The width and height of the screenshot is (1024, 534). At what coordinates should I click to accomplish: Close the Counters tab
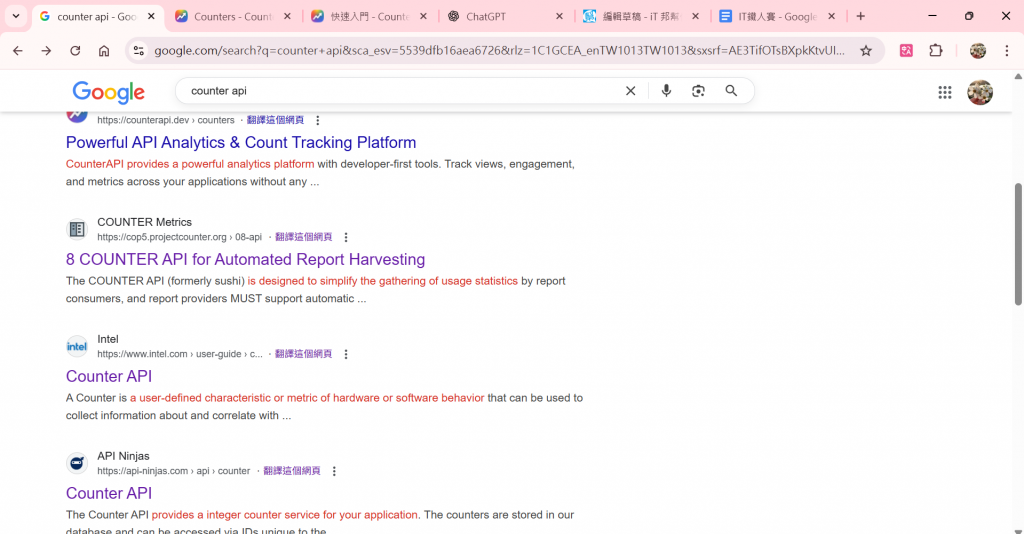point(287,17)
